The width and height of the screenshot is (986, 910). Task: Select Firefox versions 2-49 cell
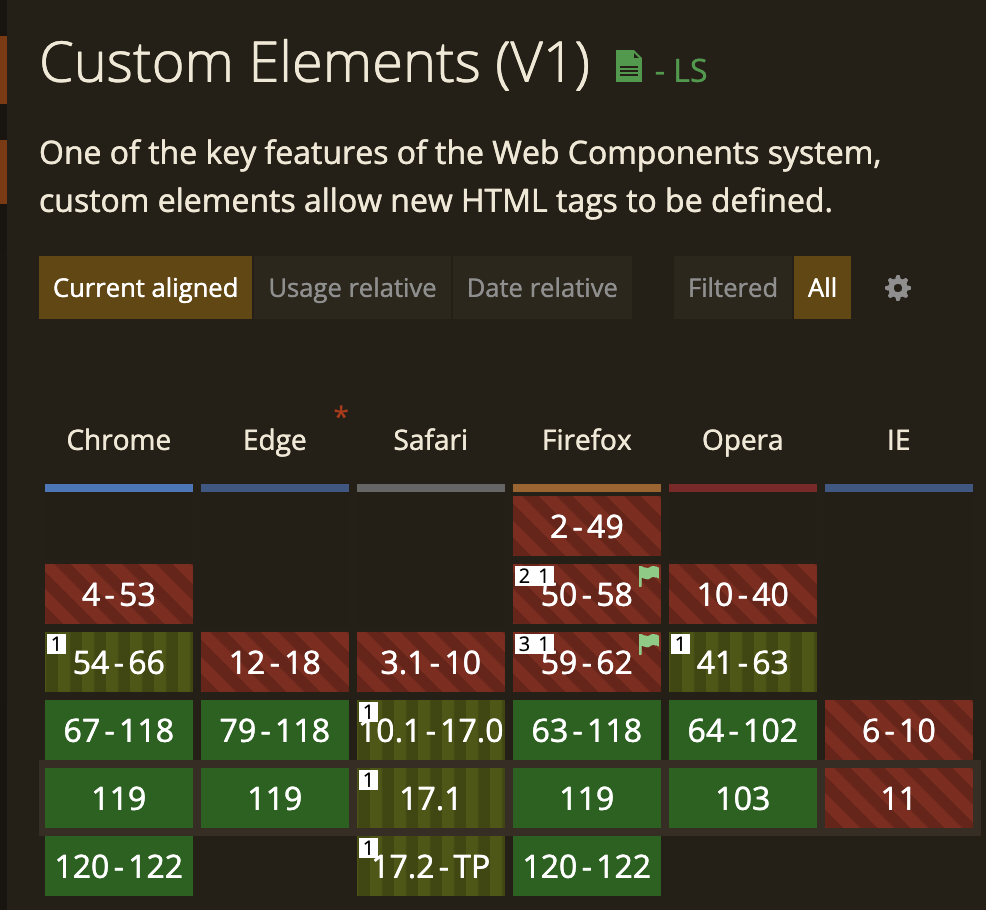587,526
